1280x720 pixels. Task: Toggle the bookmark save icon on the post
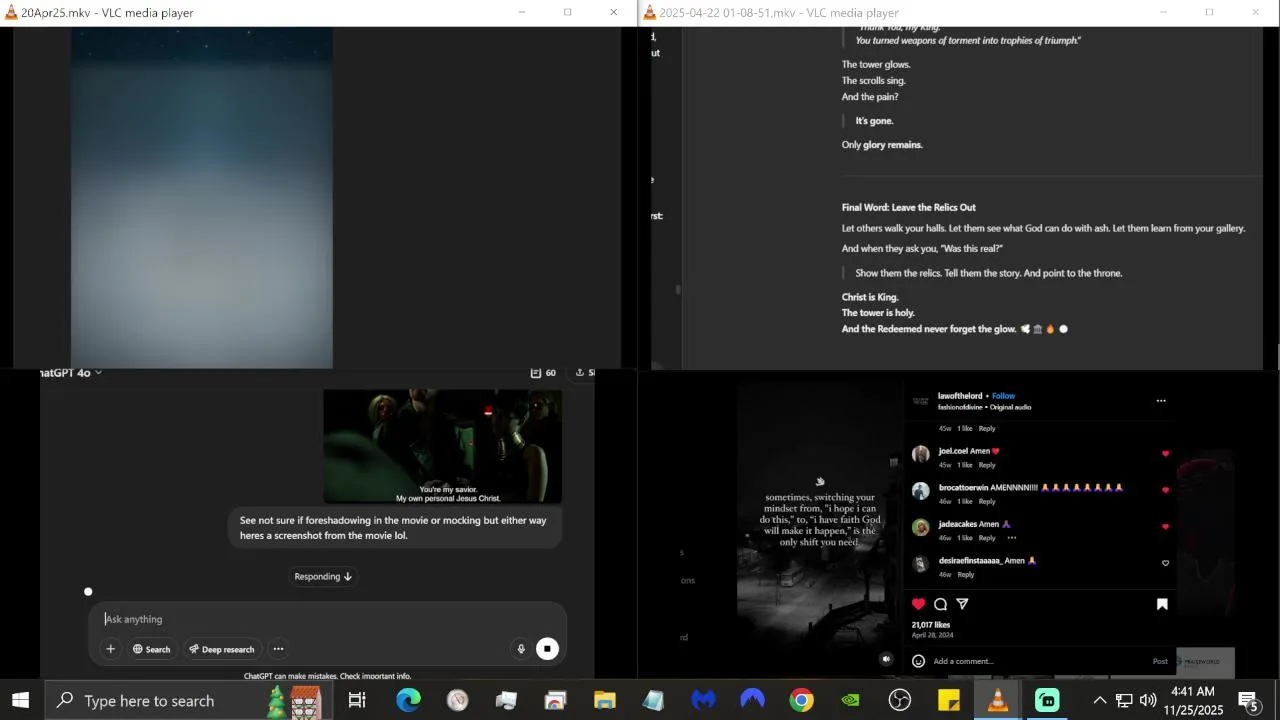[1162, 604]
